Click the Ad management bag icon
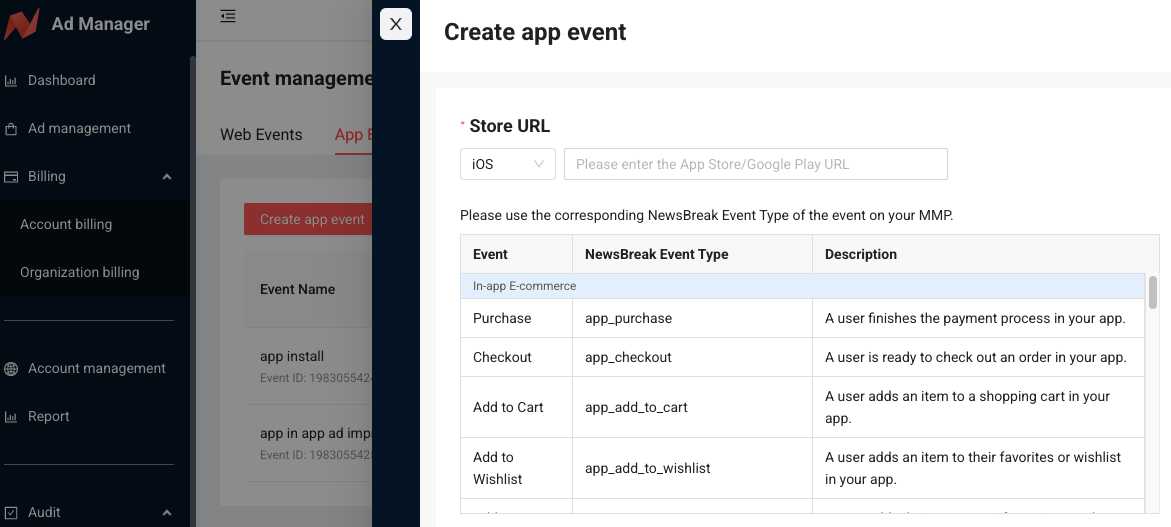 click(x=11, y=129)
